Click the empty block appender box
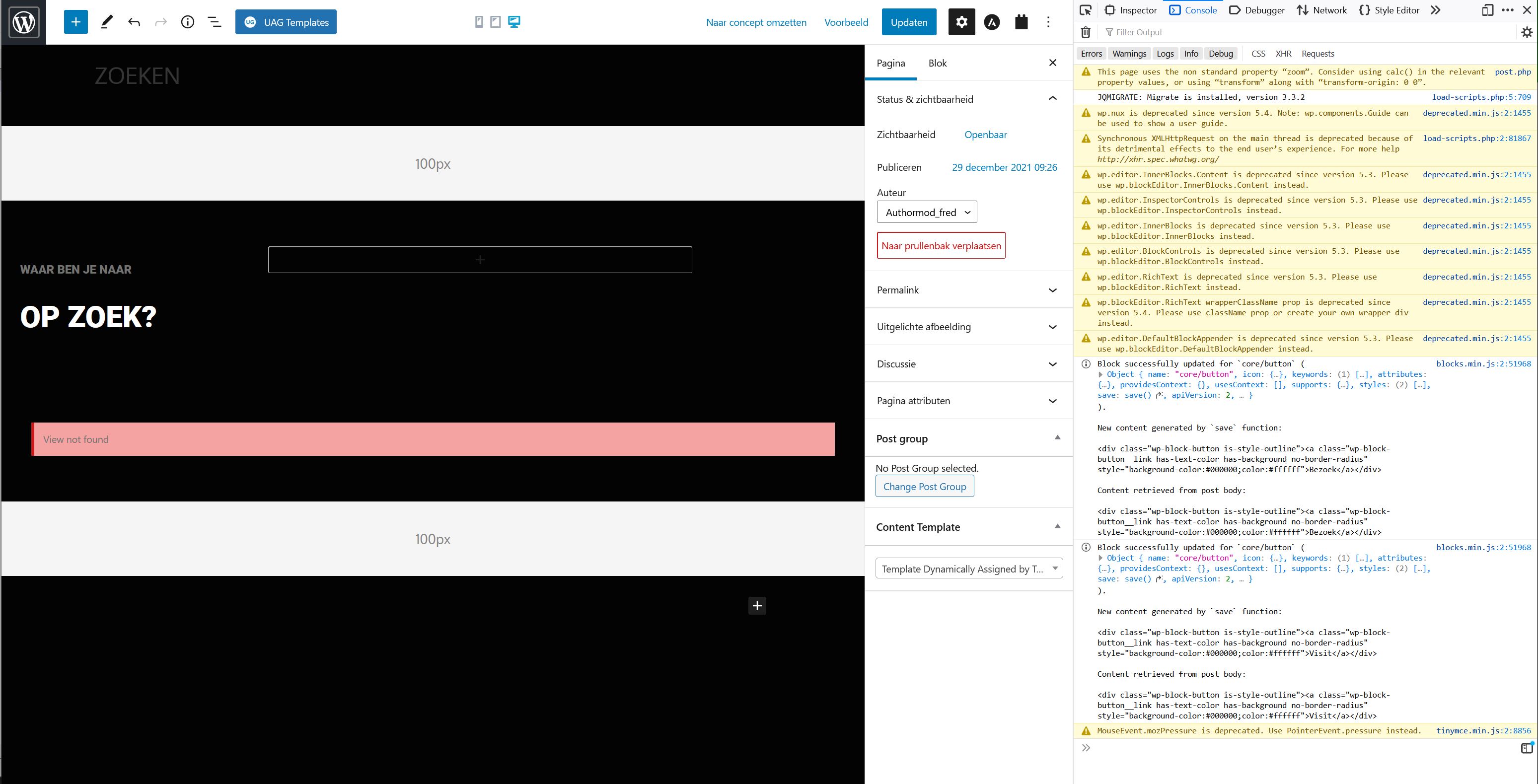Screen dimensions: 1538x784 coord(480,260)
